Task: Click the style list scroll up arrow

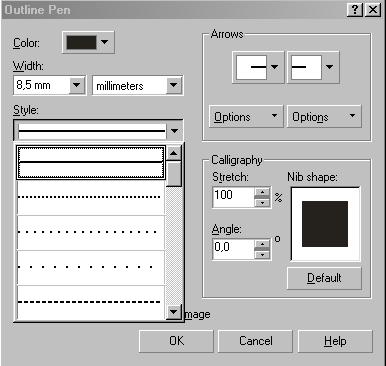Action: (x=173, y=153)
